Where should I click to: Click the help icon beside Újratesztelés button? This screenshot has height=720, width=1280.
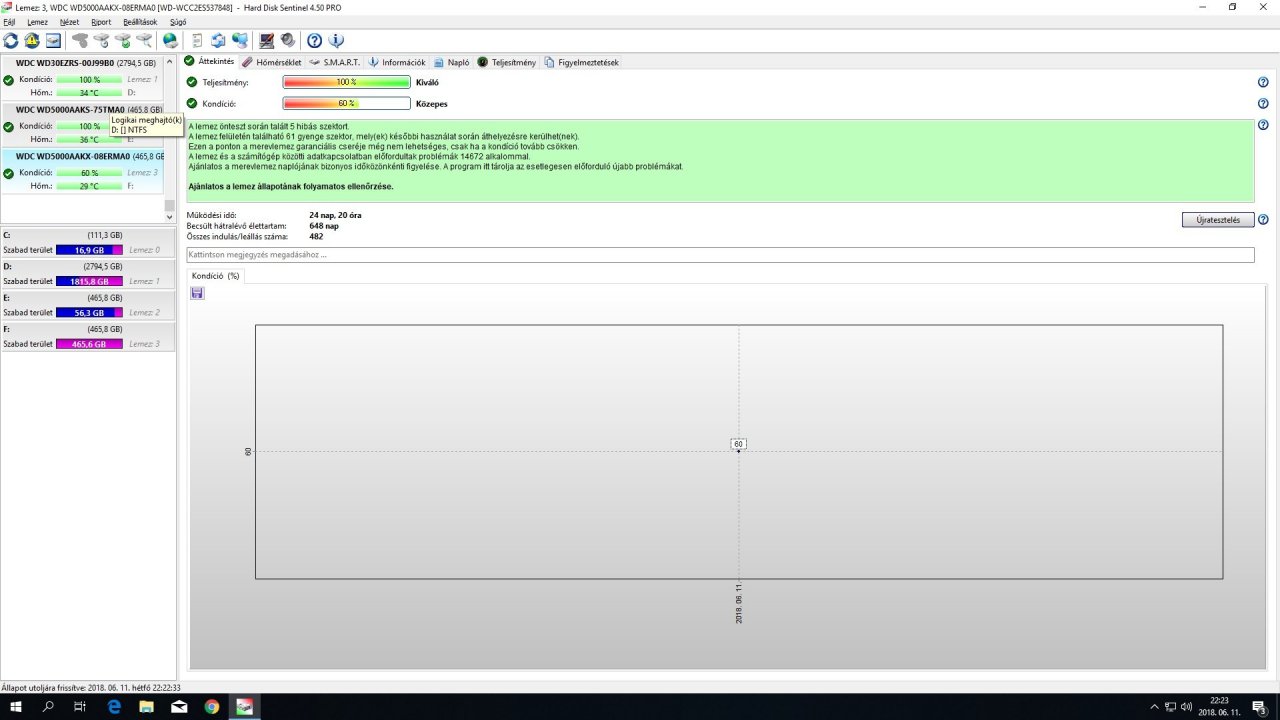tap(1263, 220)
